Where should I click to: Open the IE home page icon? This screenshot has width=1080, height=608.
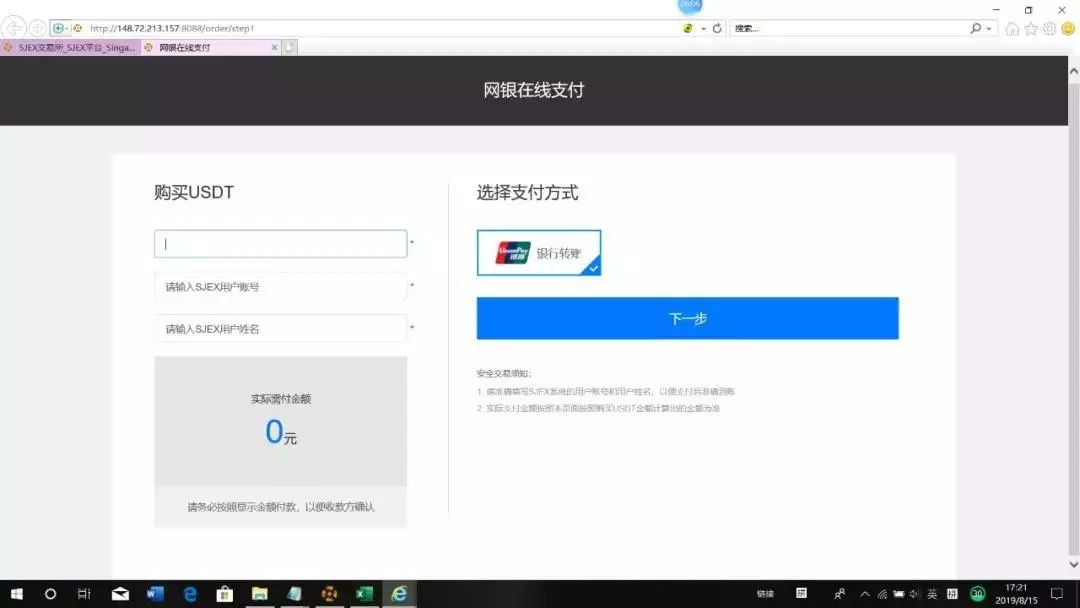pos(1012,28)
